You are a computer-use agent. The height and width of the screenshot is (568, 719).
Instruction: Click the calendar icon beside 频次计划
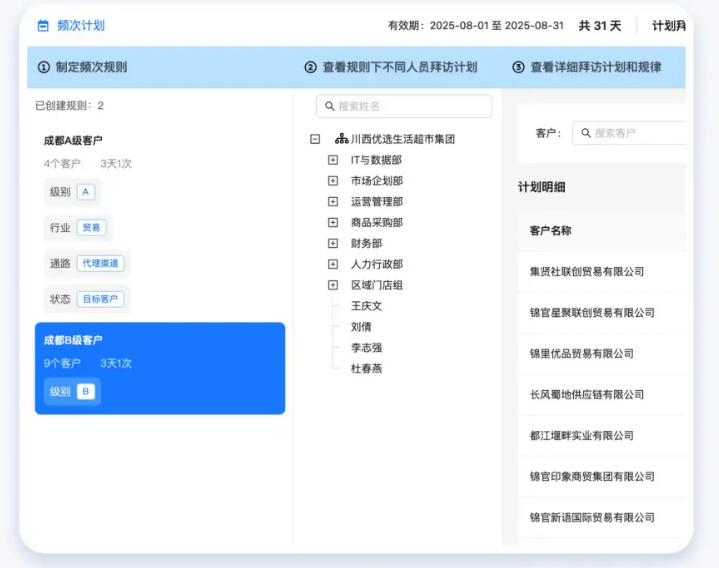tap(43, 26)
